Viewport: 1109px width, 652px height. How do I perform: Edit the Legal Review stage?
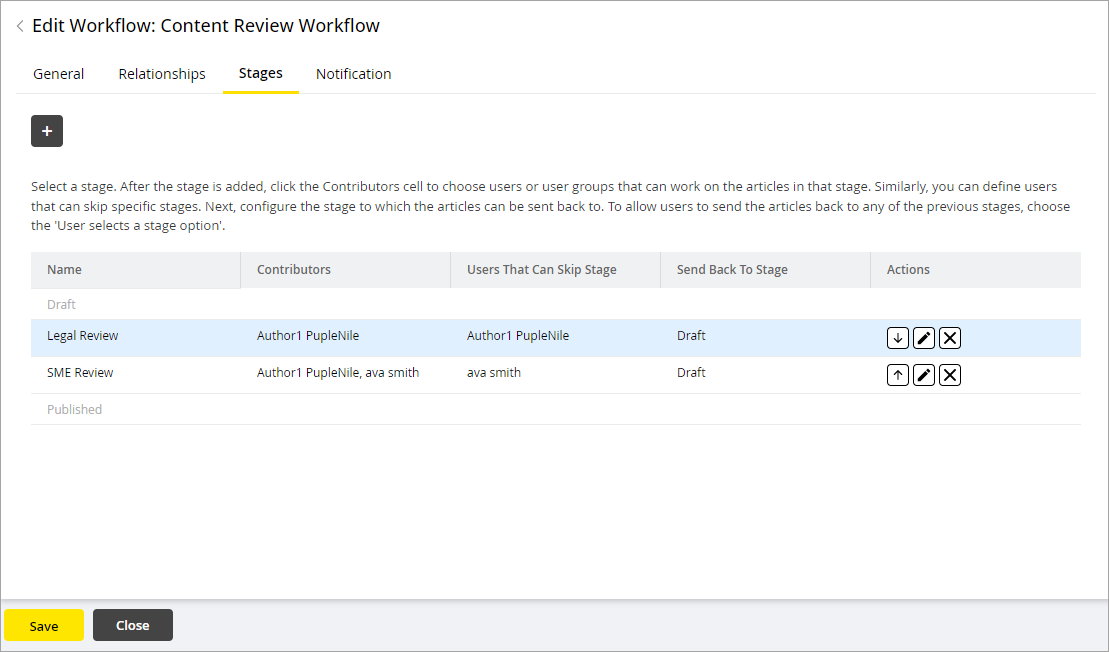pyautogui.click(x=924, y=338)
